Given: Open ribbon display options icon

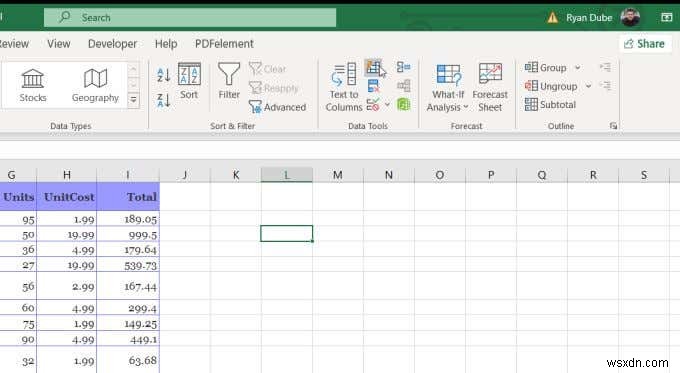Looking at the screenshot, I should click(667, 17).
